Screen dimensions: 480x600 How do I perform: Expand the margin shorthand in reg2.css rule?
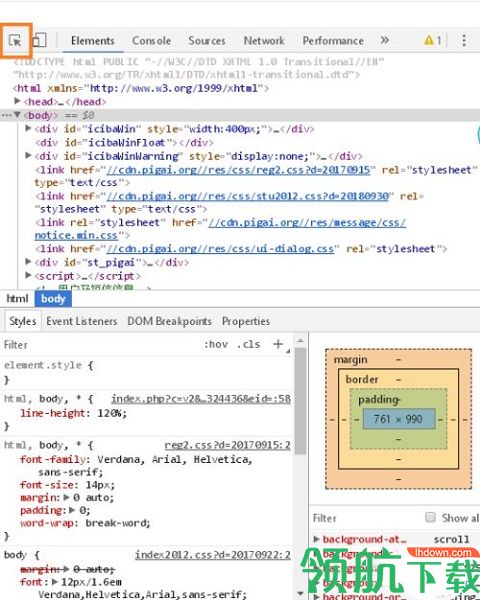(x=67, y=497)
